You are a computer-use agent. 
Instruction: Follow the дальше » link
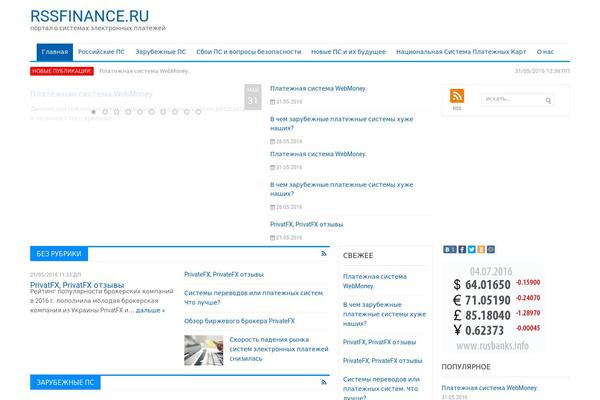[x=150, y=310]
